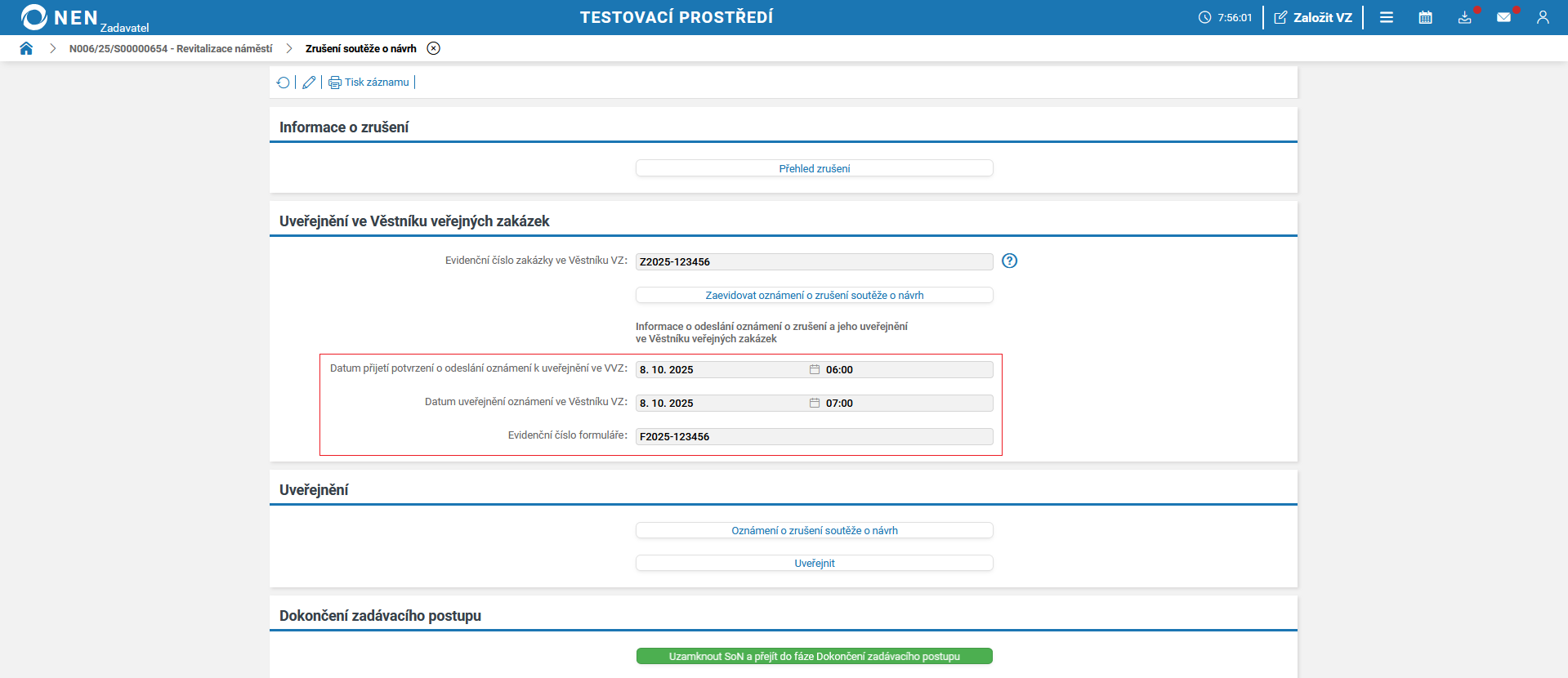Click the Informace o zrušení heading
1568x678 pixels.
pyautogui.click(x=344, y=127)
